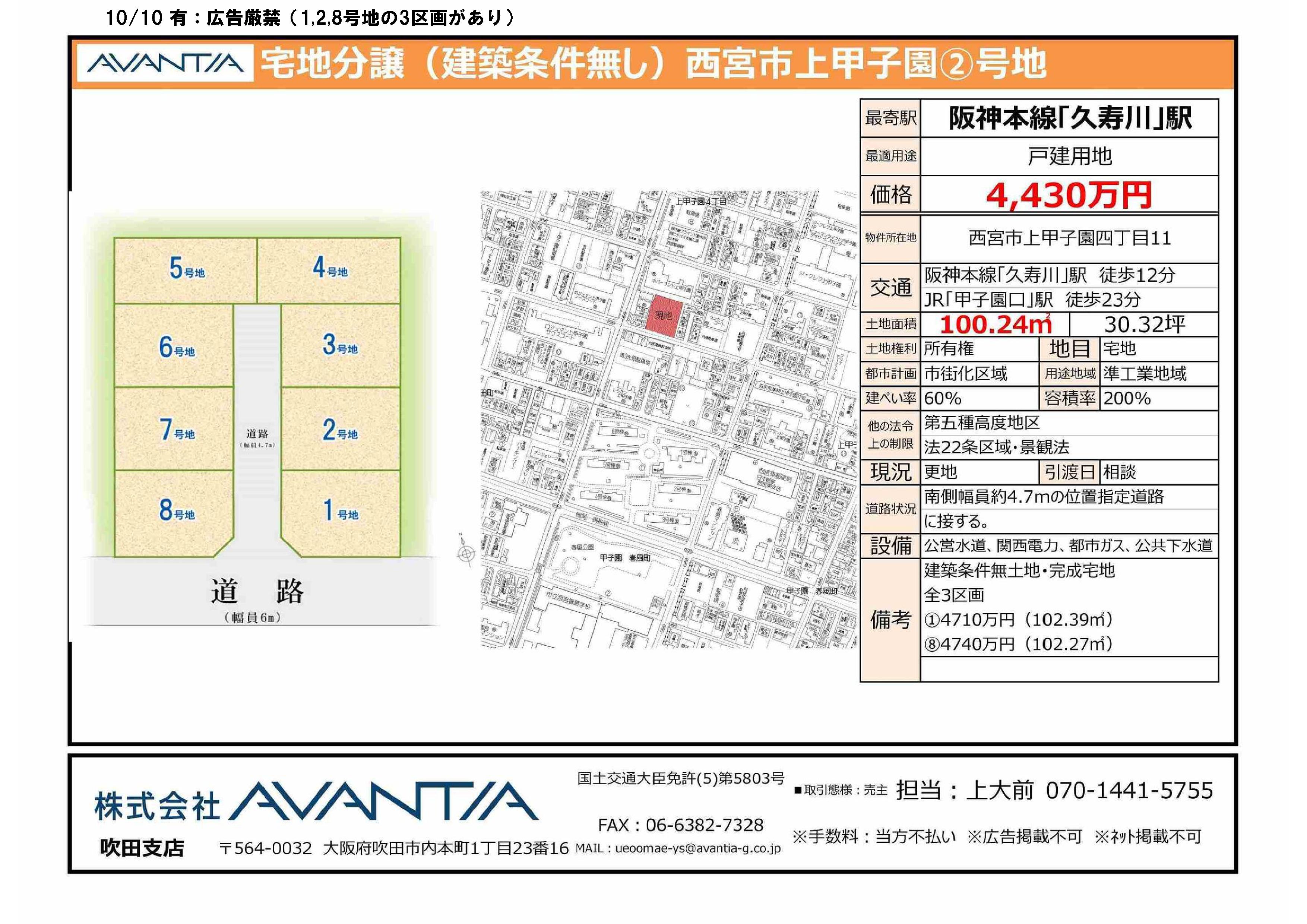1307x924 pixels.
Task: Click the 吹田支店 branch name
Action: 142,848
